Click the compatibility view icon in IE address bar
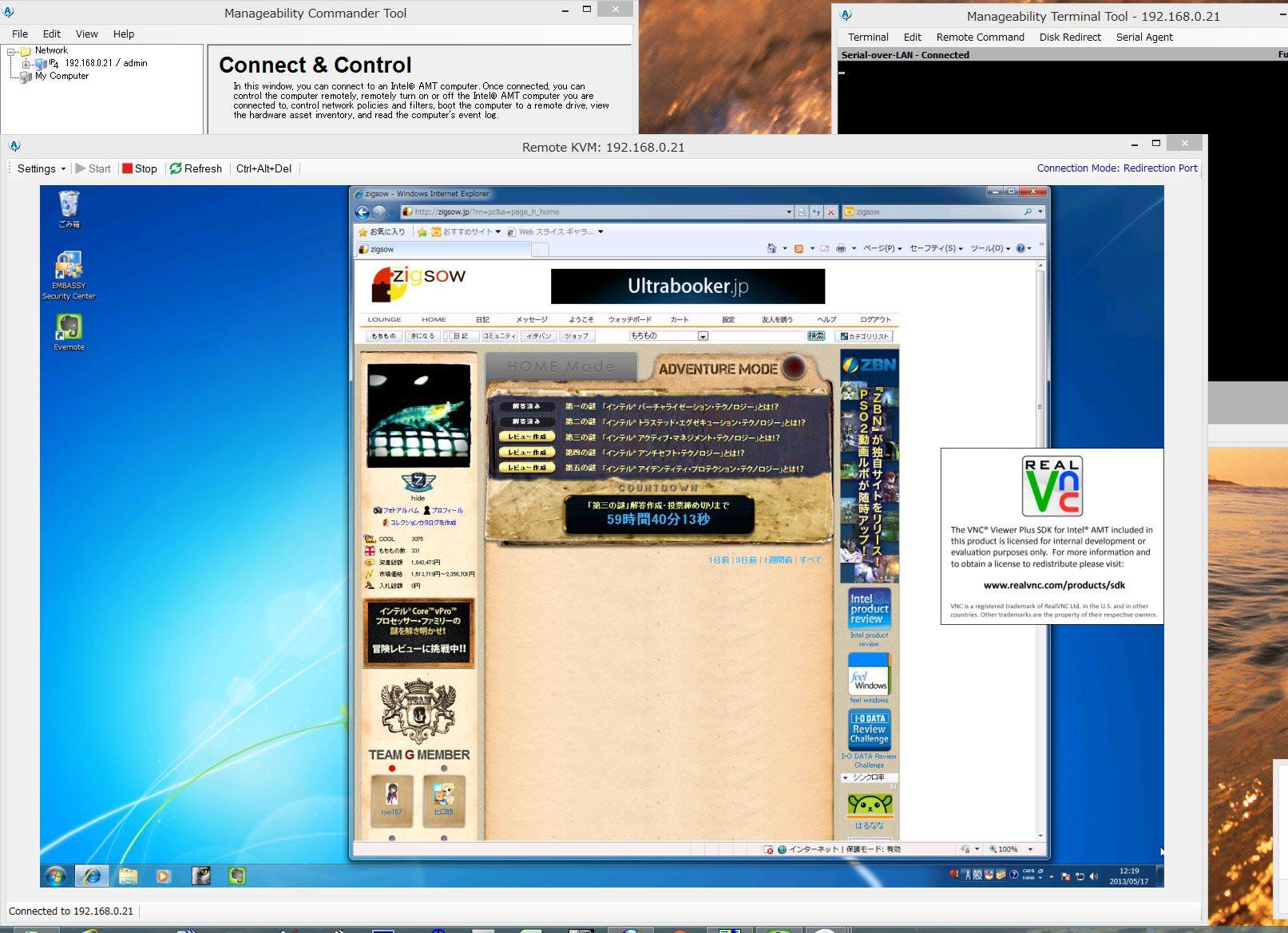This screenshot has width=1288, height=933. click(802, 212)
